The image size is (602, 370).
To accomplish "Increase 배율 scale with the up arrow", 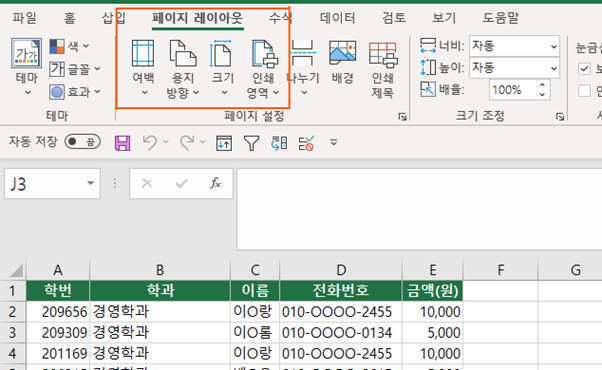I will 542,85.
